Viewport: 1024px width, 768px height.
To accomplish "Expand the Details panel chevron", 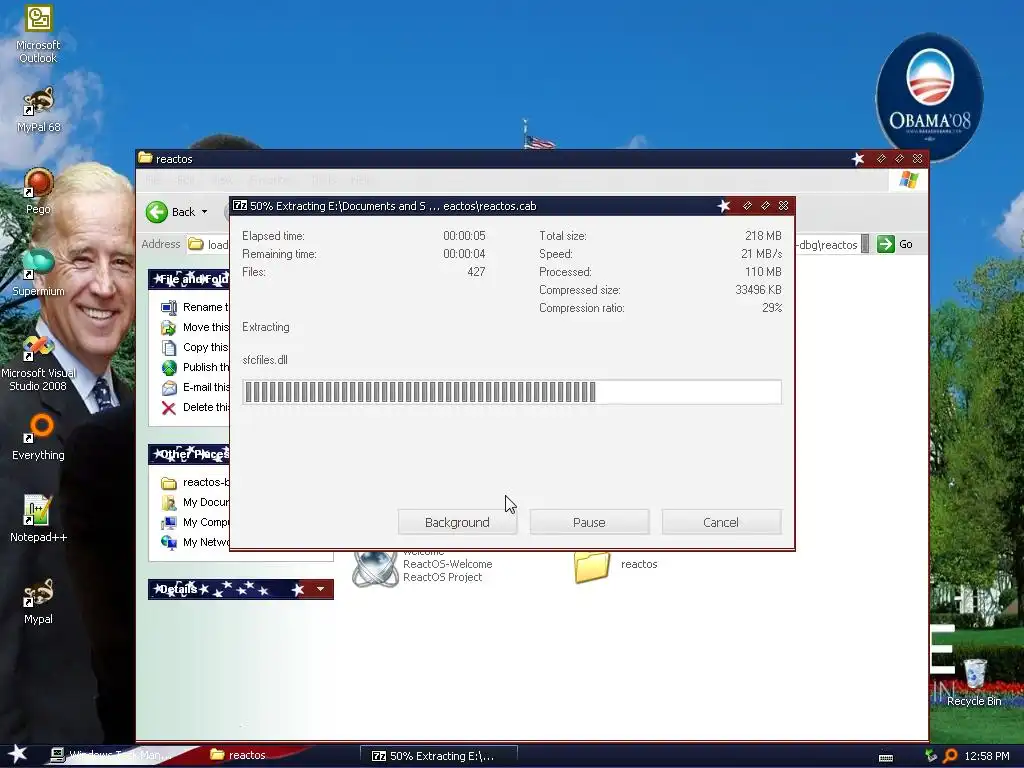I will tap(320, 589).
